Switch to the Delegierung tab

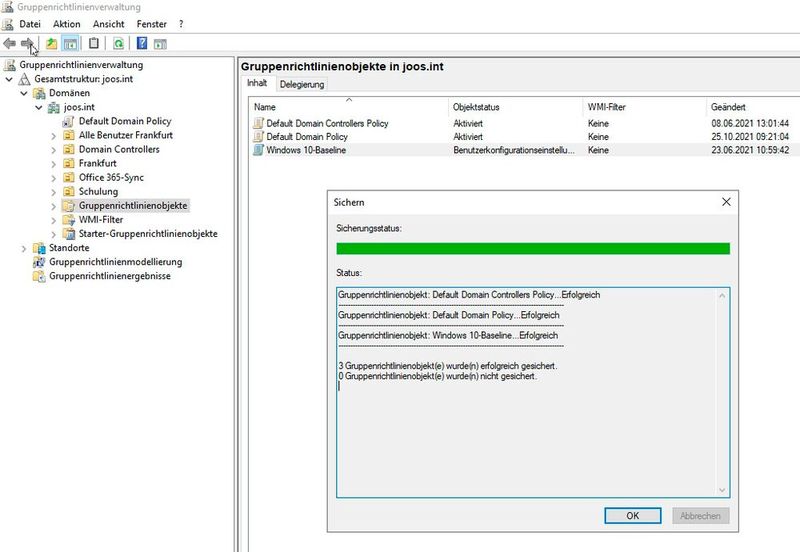pos(302,85)
